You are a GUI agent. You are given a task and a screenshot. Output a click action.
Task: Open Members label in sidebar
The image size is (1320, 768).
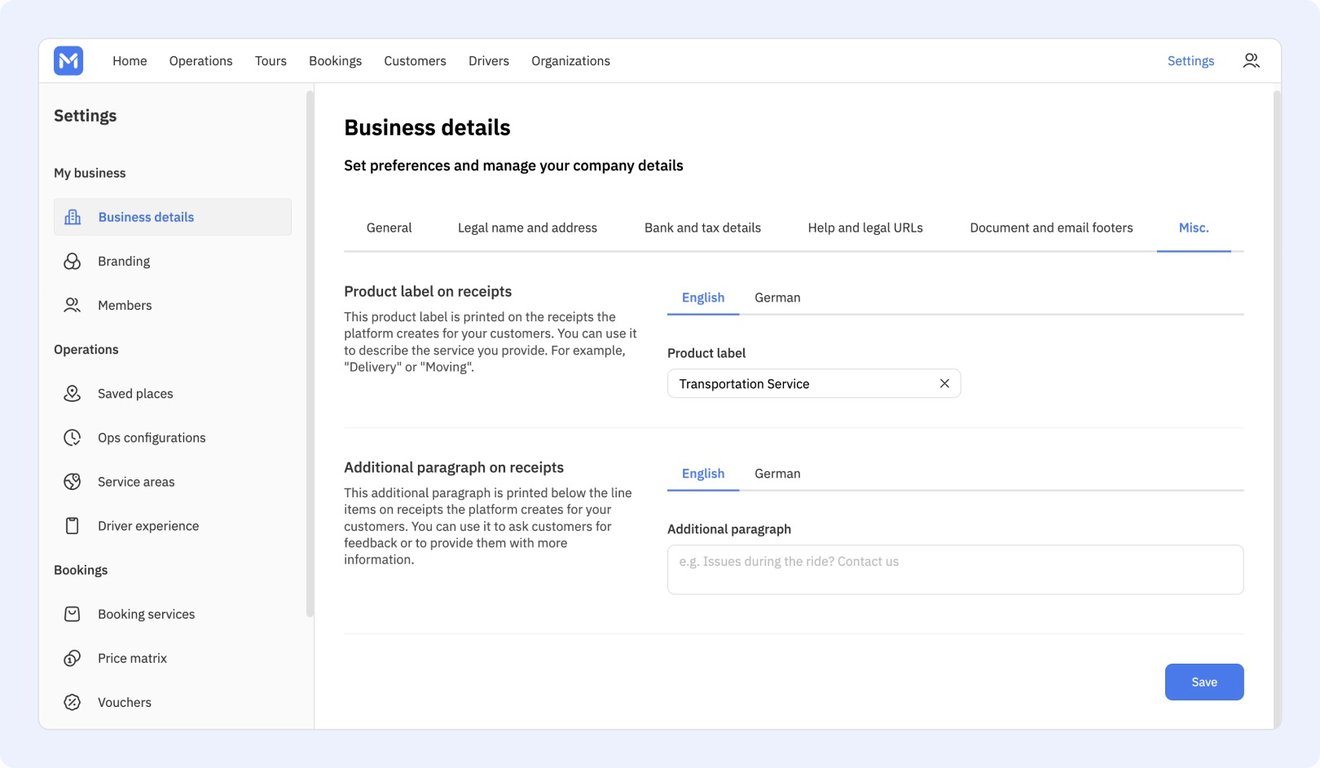coord(125,305)
